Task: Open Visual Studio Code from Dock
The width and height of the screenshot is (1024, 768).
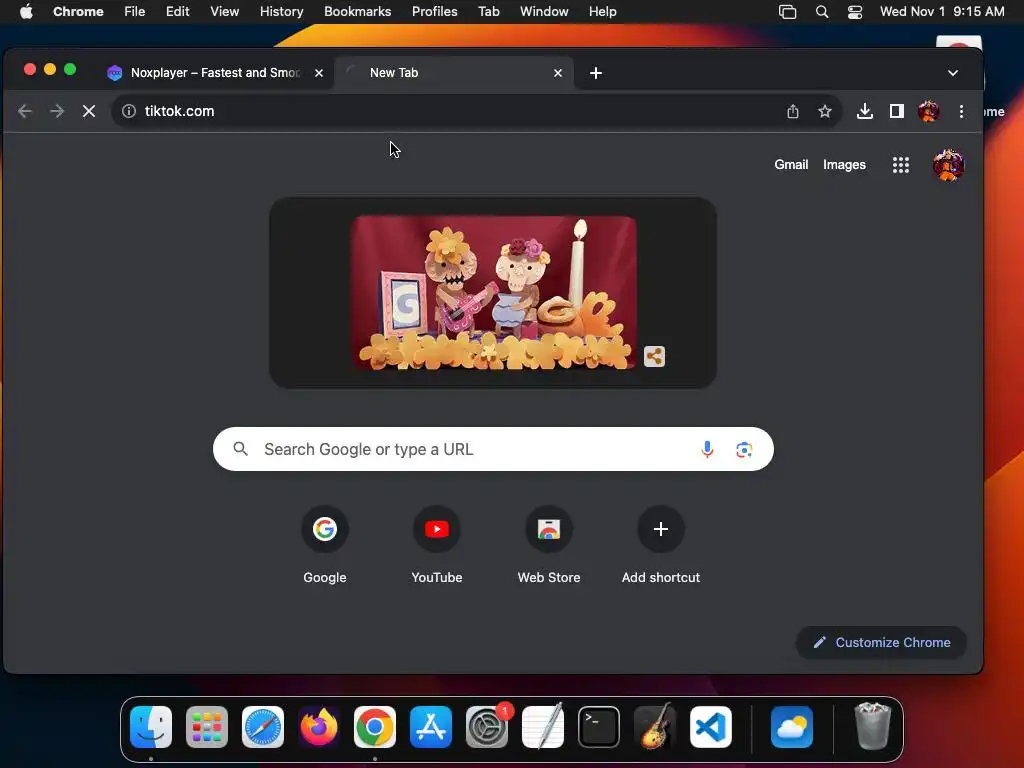Action: tap(711, 727)
